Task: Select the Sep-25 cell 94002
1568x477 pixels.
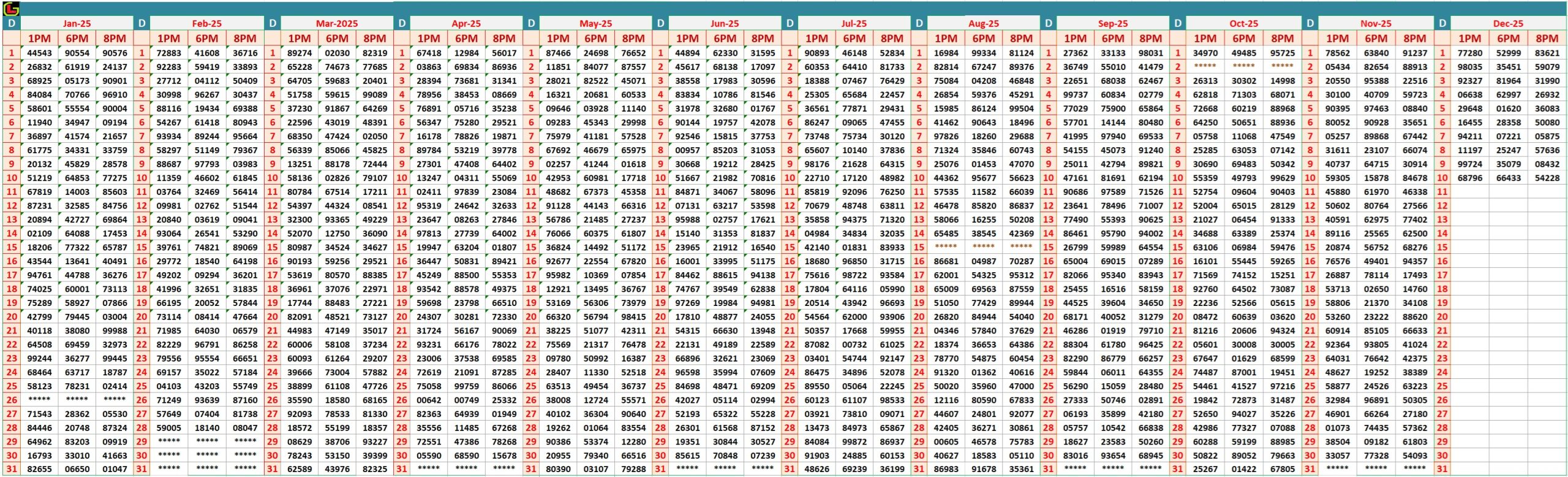Action: (1151, 234)
